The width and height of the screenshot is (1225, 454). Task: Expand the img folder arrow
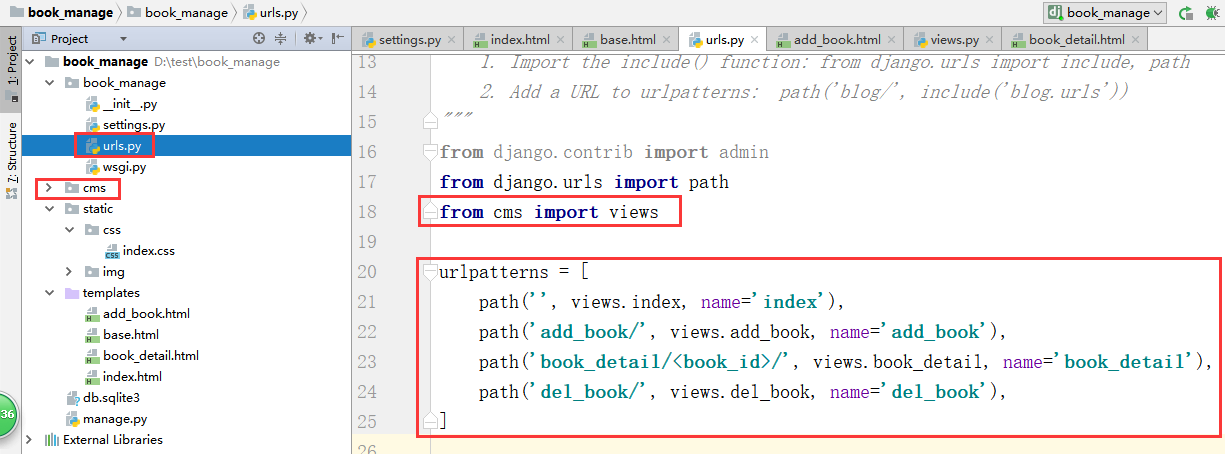[x=68, y=272]
